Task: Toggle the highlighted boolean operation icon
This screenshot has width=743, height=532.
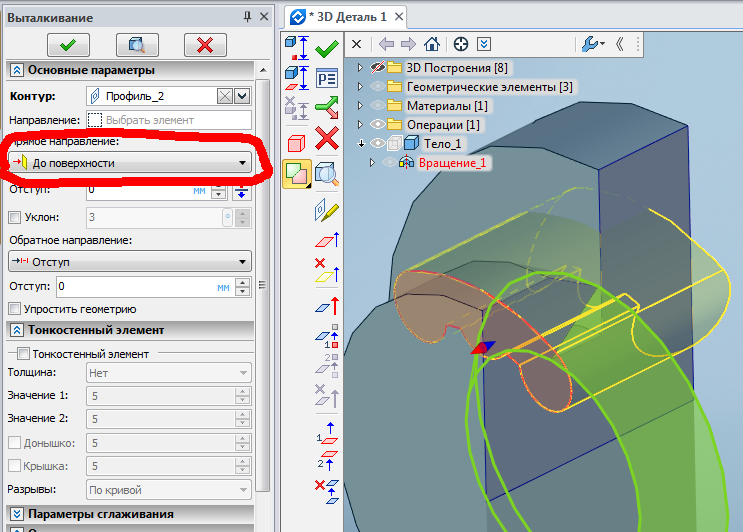Action: point(297,174)
